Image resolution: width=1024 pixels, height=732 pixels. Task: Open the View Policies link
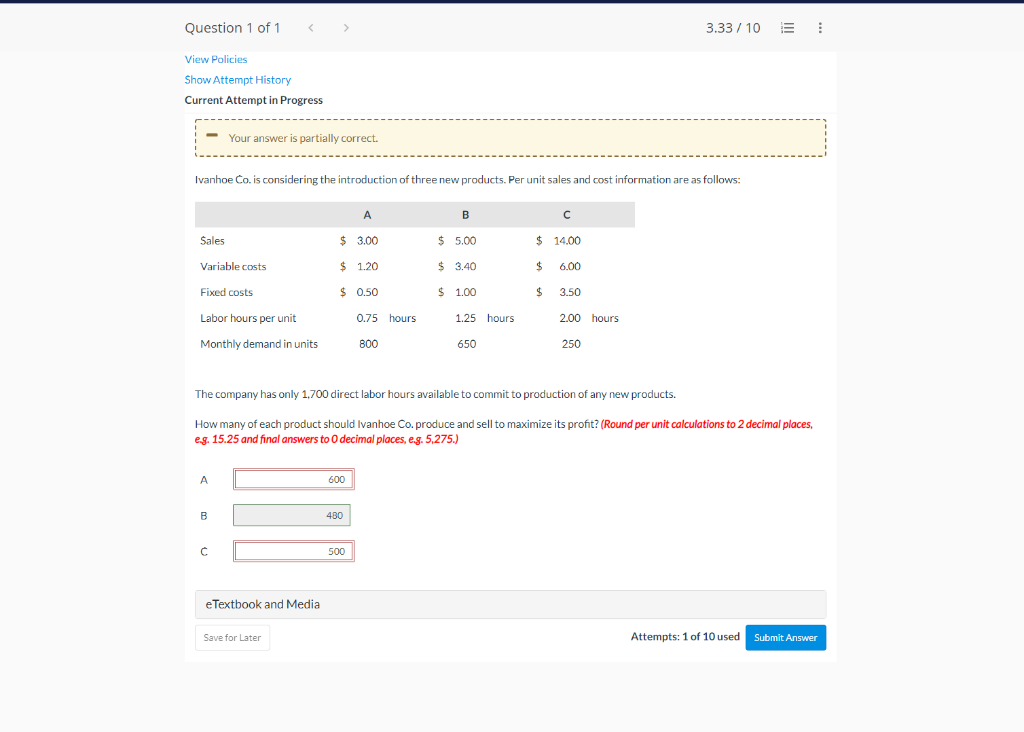(216, 59)
